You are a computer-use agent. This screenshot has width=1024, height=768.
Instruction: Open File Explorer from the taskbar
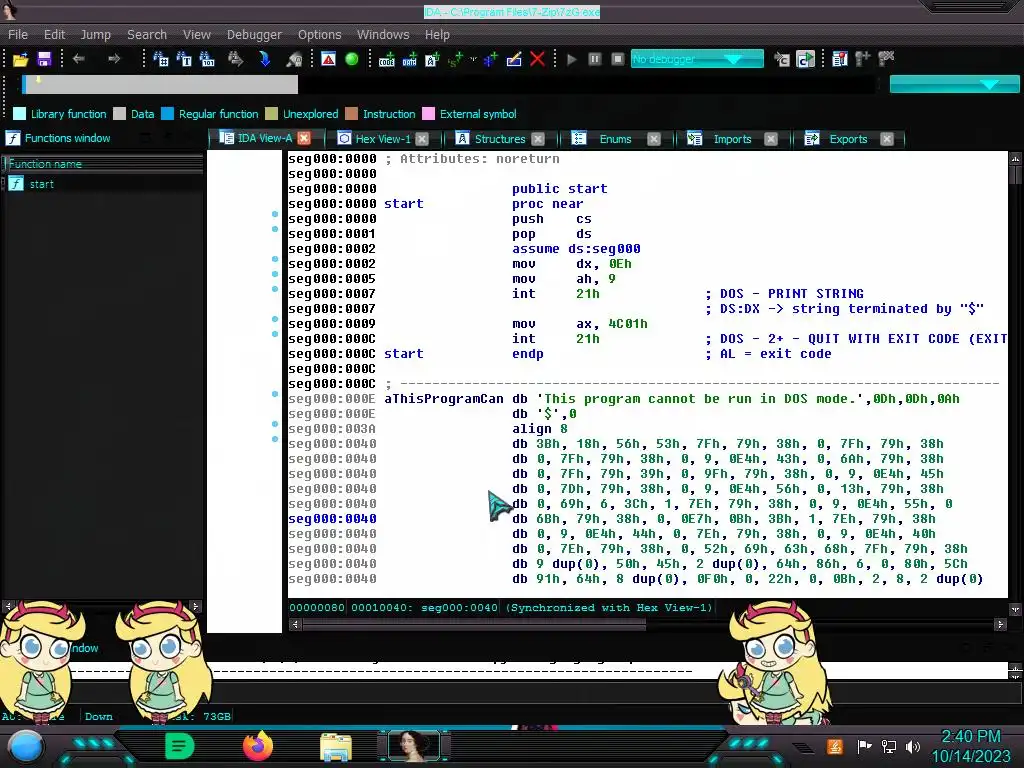336,748
